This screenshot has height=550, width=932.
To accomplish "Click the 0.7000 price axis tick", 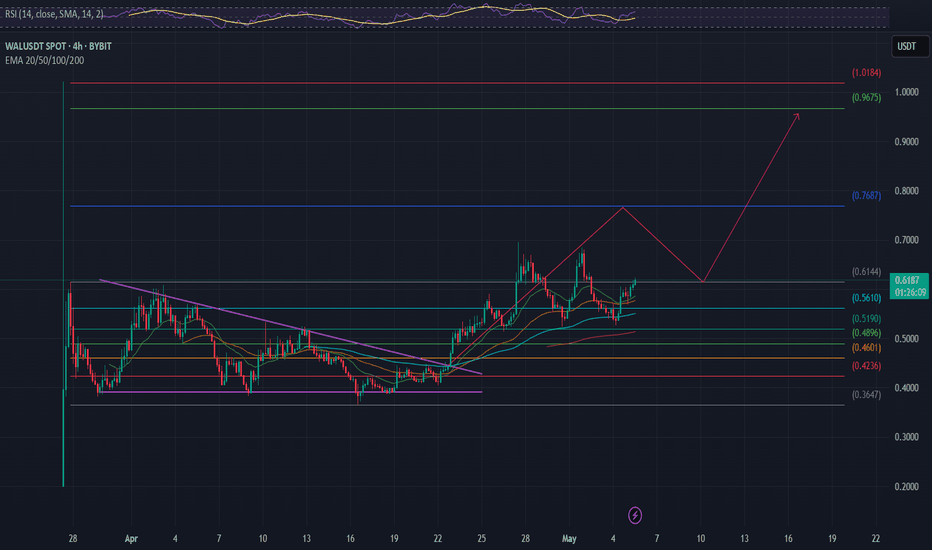I will pyautogui.click(x=906, y=240).
